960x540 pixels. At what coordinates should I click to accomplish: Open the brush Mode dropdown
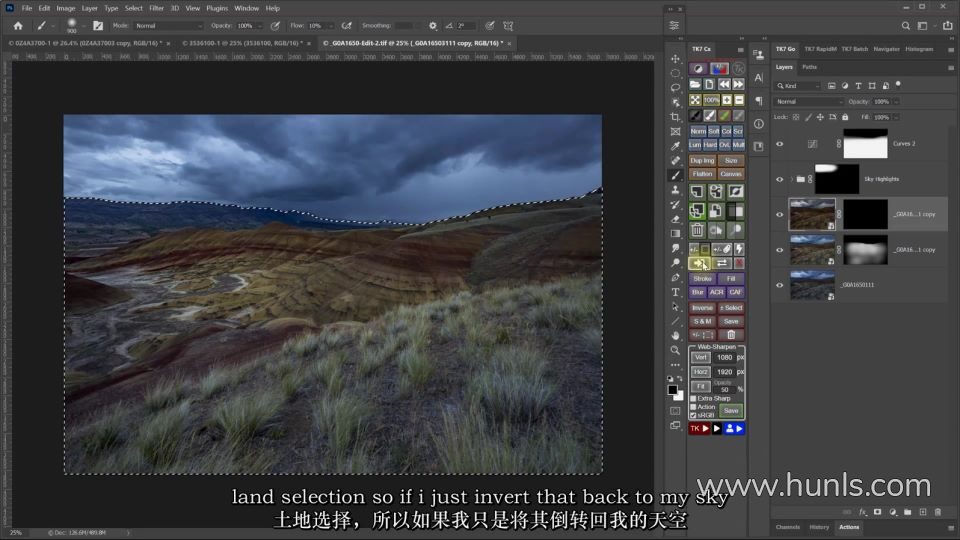point(168,26)
